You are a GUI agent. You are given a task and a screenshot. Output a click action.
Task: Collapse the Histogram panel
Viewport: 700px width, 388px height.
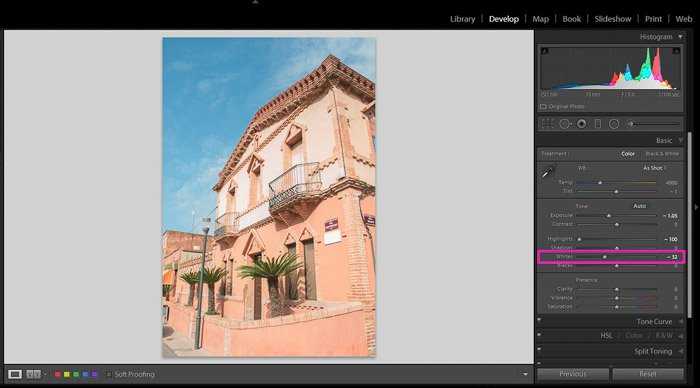click(x=680, y=37)
